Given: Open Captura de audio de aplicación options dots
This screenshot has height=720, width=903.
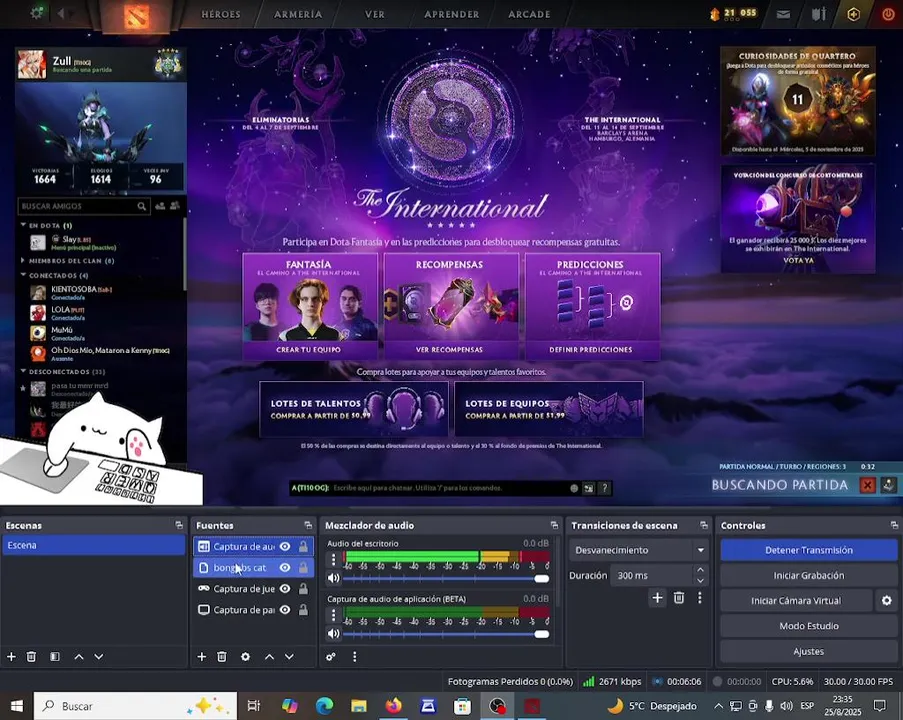Looking at the screenshot, I should 333,615.
